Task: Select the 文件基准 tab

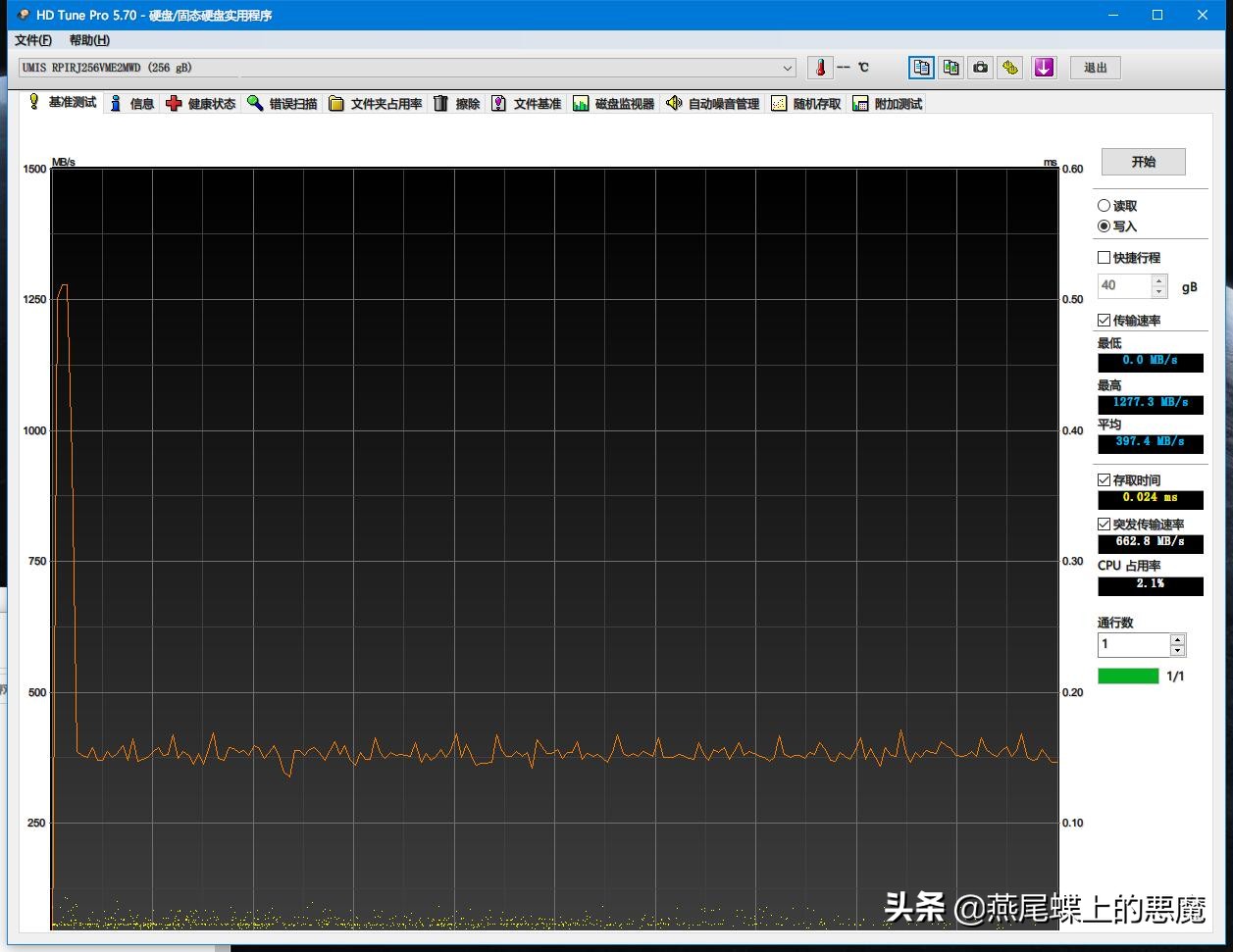Action: 527,104
